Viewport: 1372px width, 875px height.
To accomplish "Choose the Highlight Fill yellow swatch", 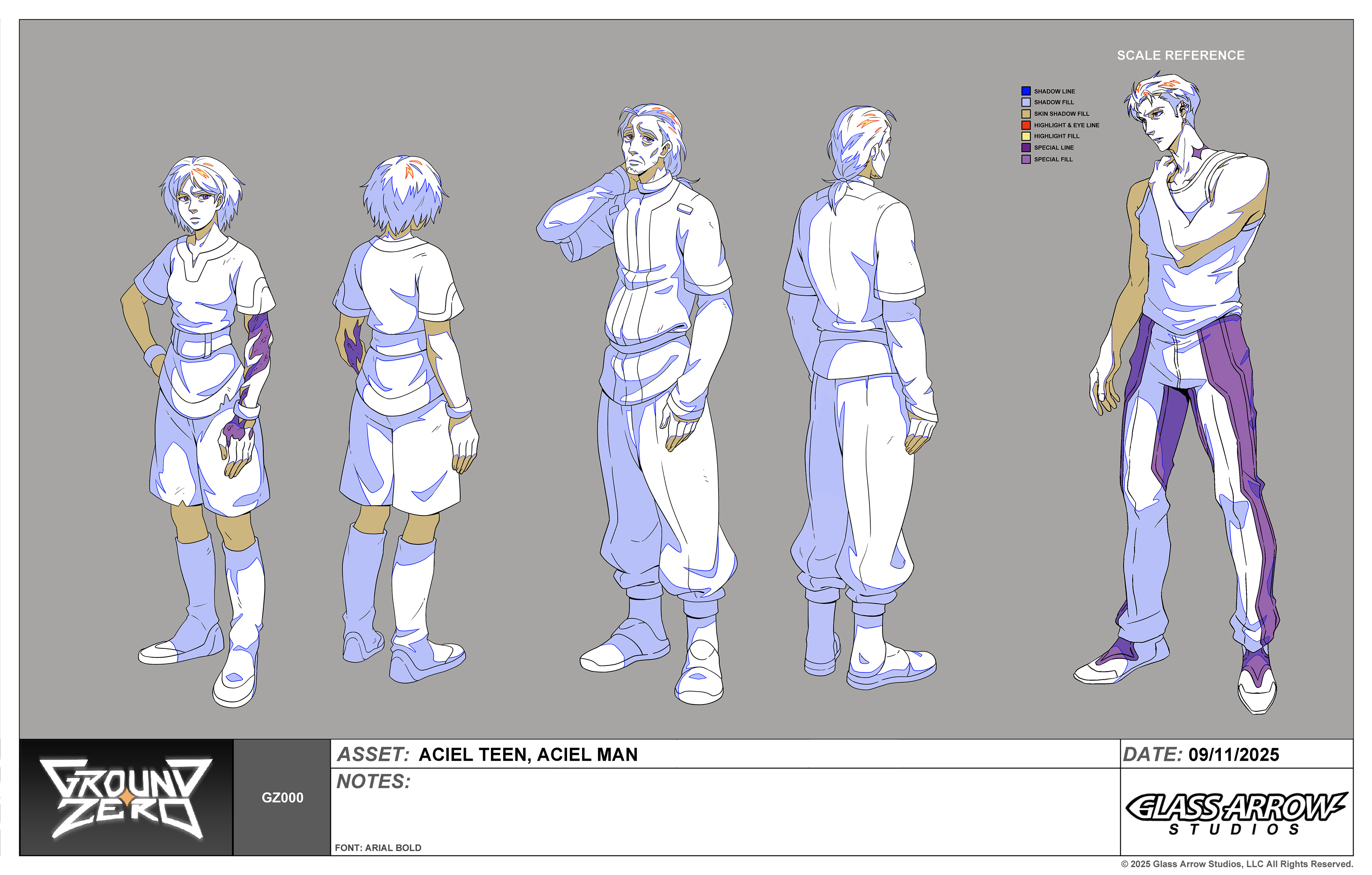I will pyautogui.click(x=1025, y=136).
